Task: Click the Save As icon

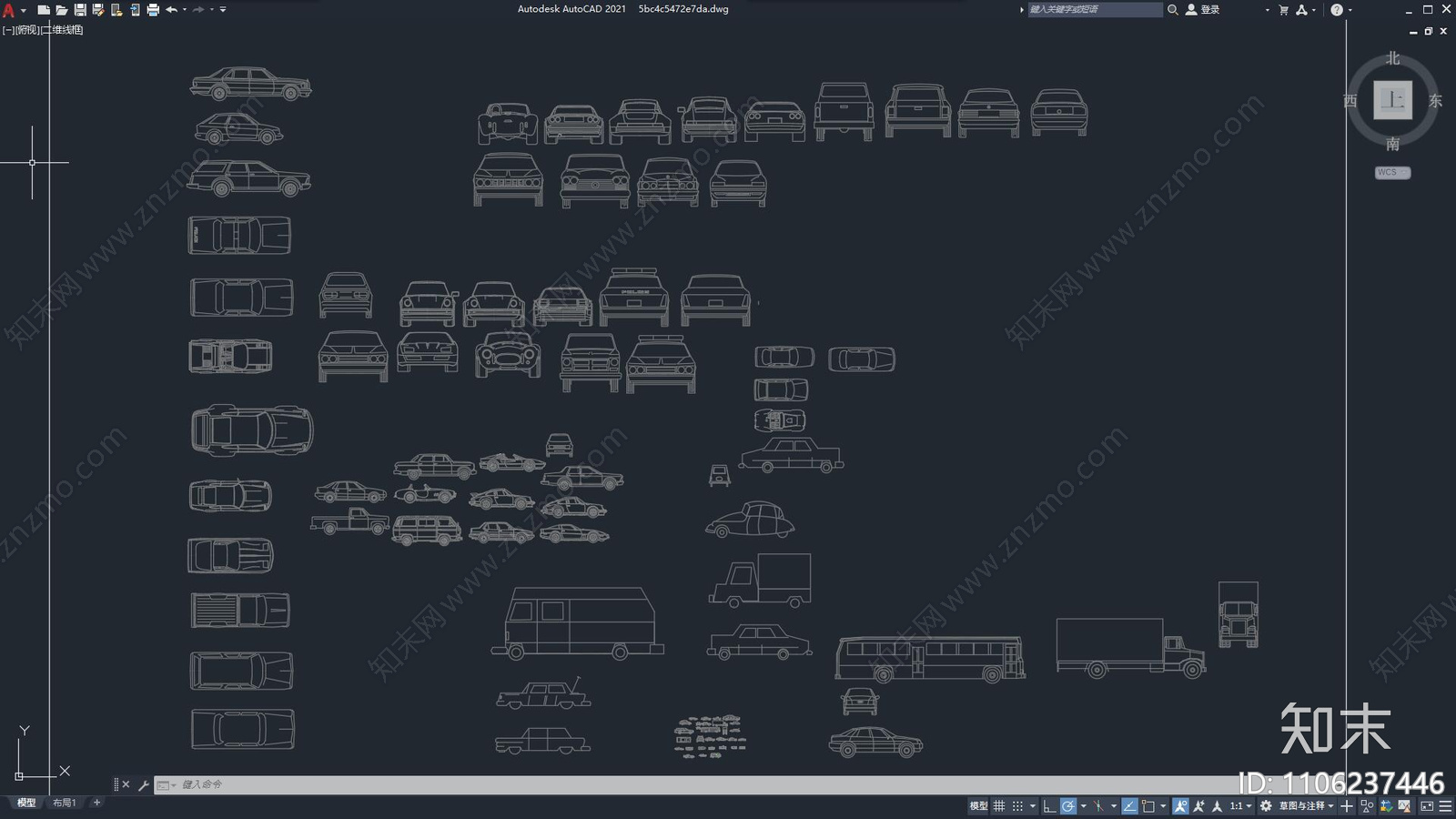Action: [x=97, y=10]
